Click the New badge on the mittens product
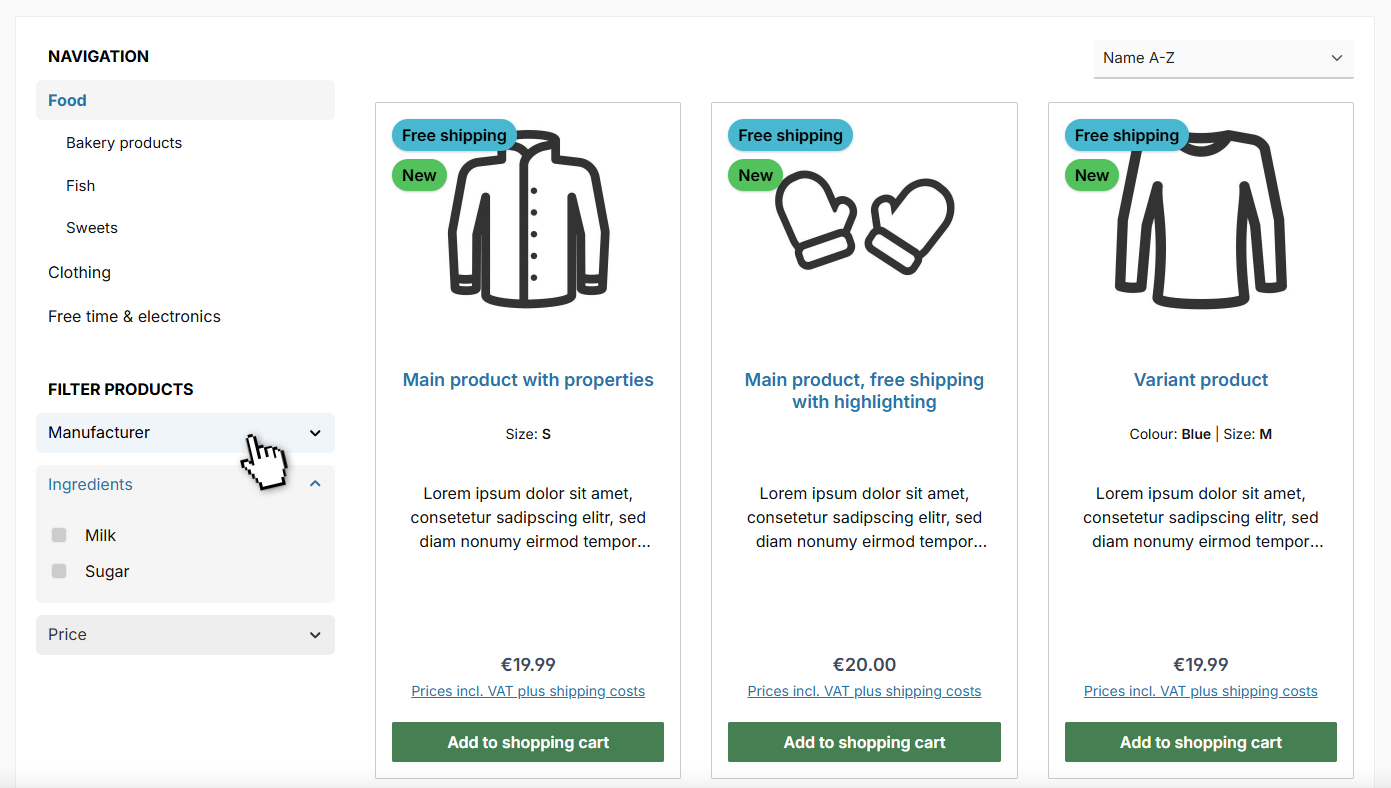This screenshot has width=1391, height=788. coord(755,176)
